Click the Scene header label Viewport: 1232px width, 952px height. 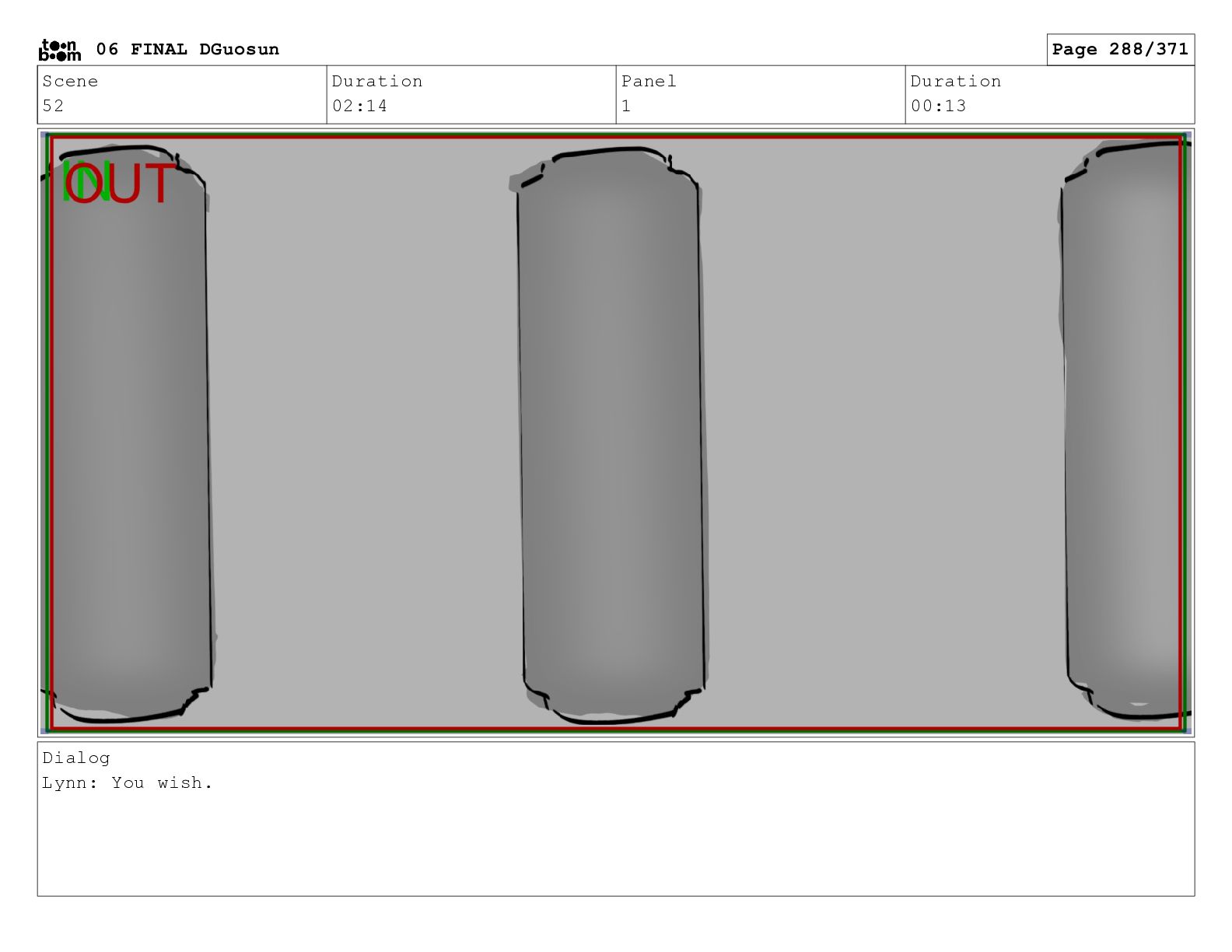(70, 82)
